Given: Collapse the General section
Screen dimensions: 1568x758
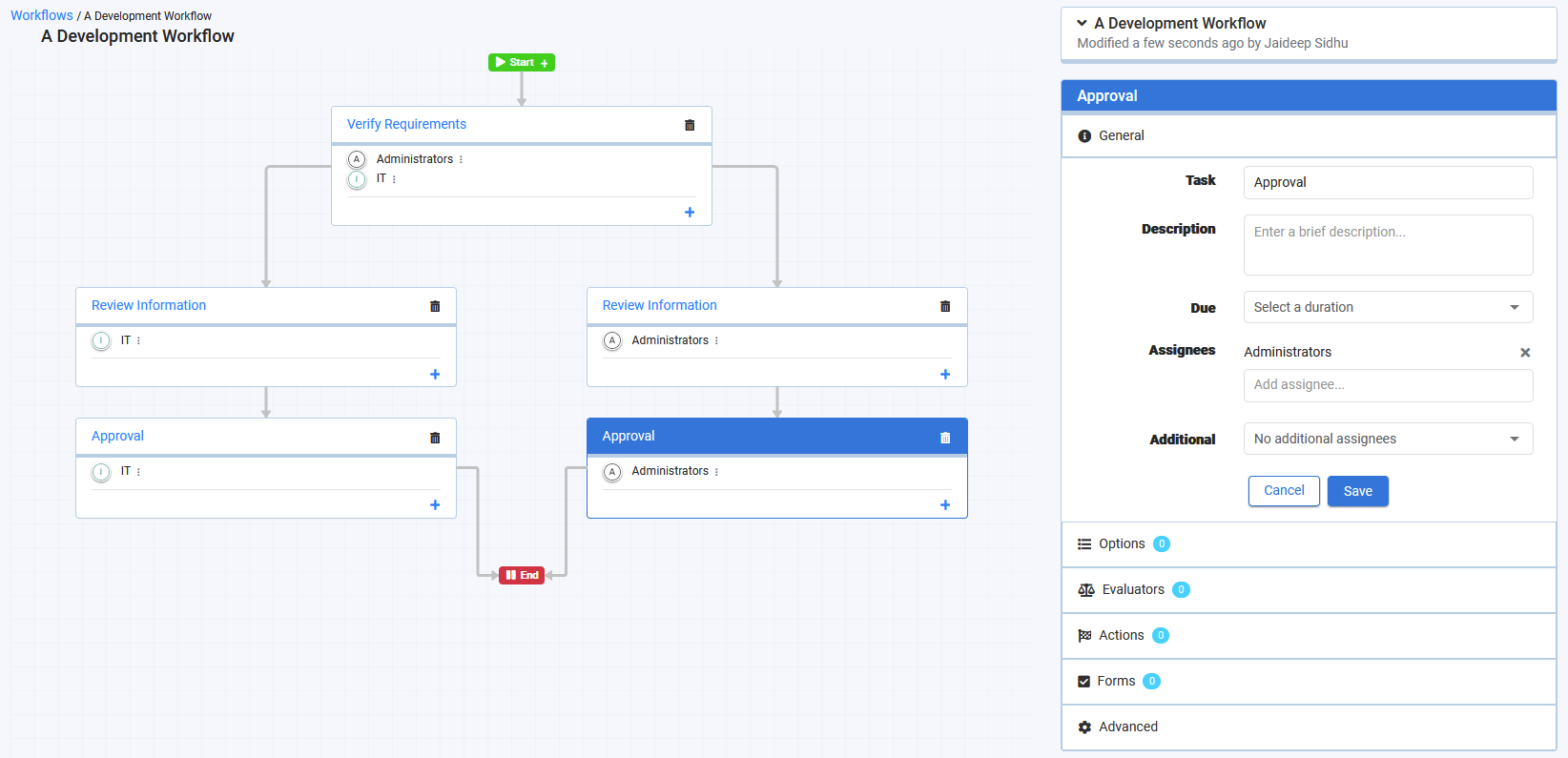Looking at the screenshot, I should click(1309, 136).
